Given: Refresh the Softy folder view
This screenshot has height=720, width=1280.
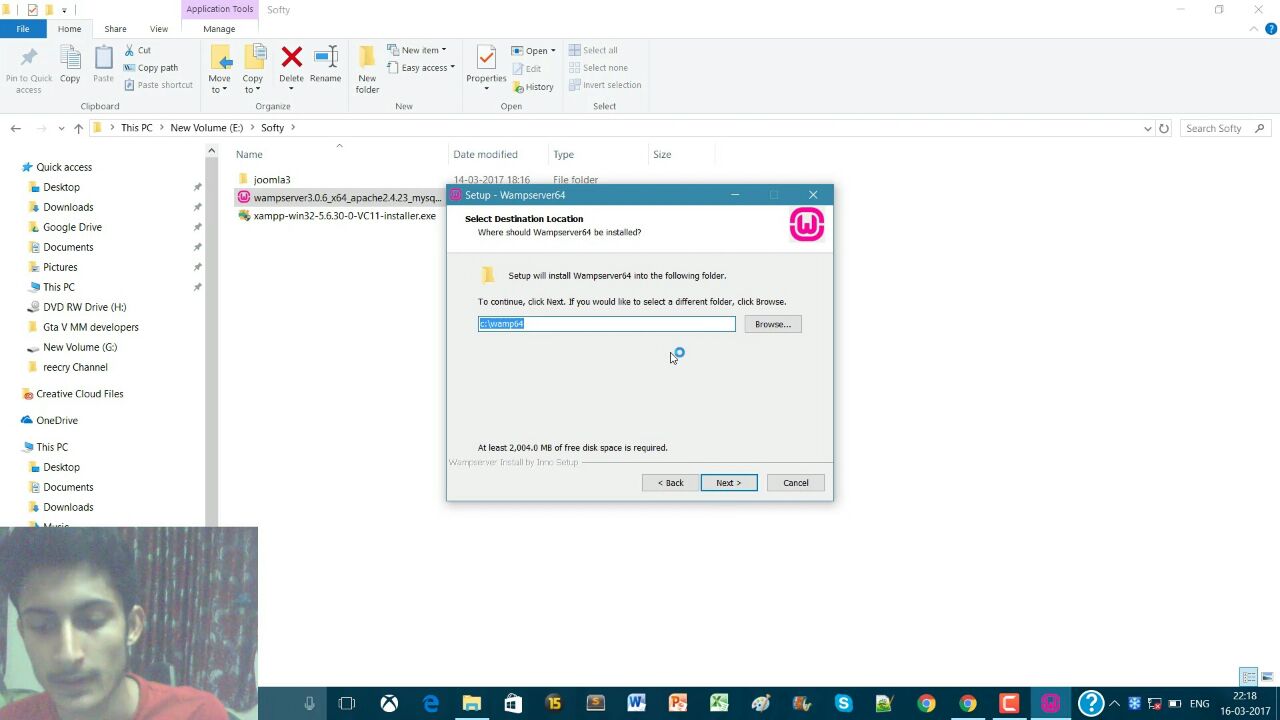Looking at the screenshot, I should point(1163,128).
